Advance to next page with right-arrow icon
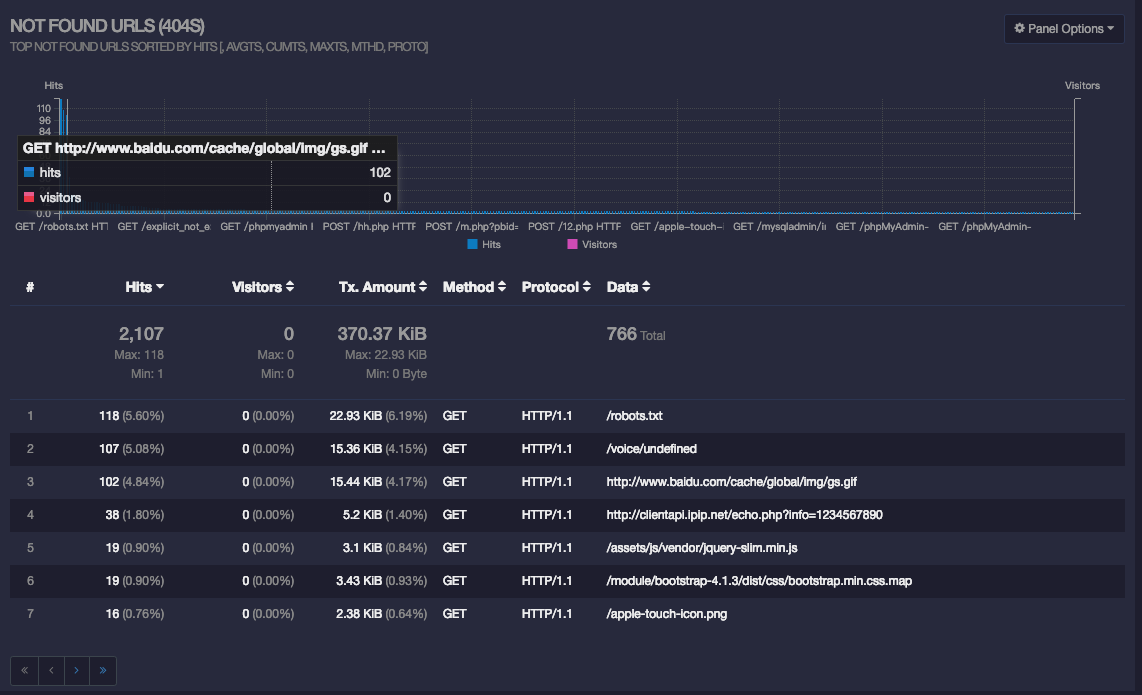 tap(77, 670)
